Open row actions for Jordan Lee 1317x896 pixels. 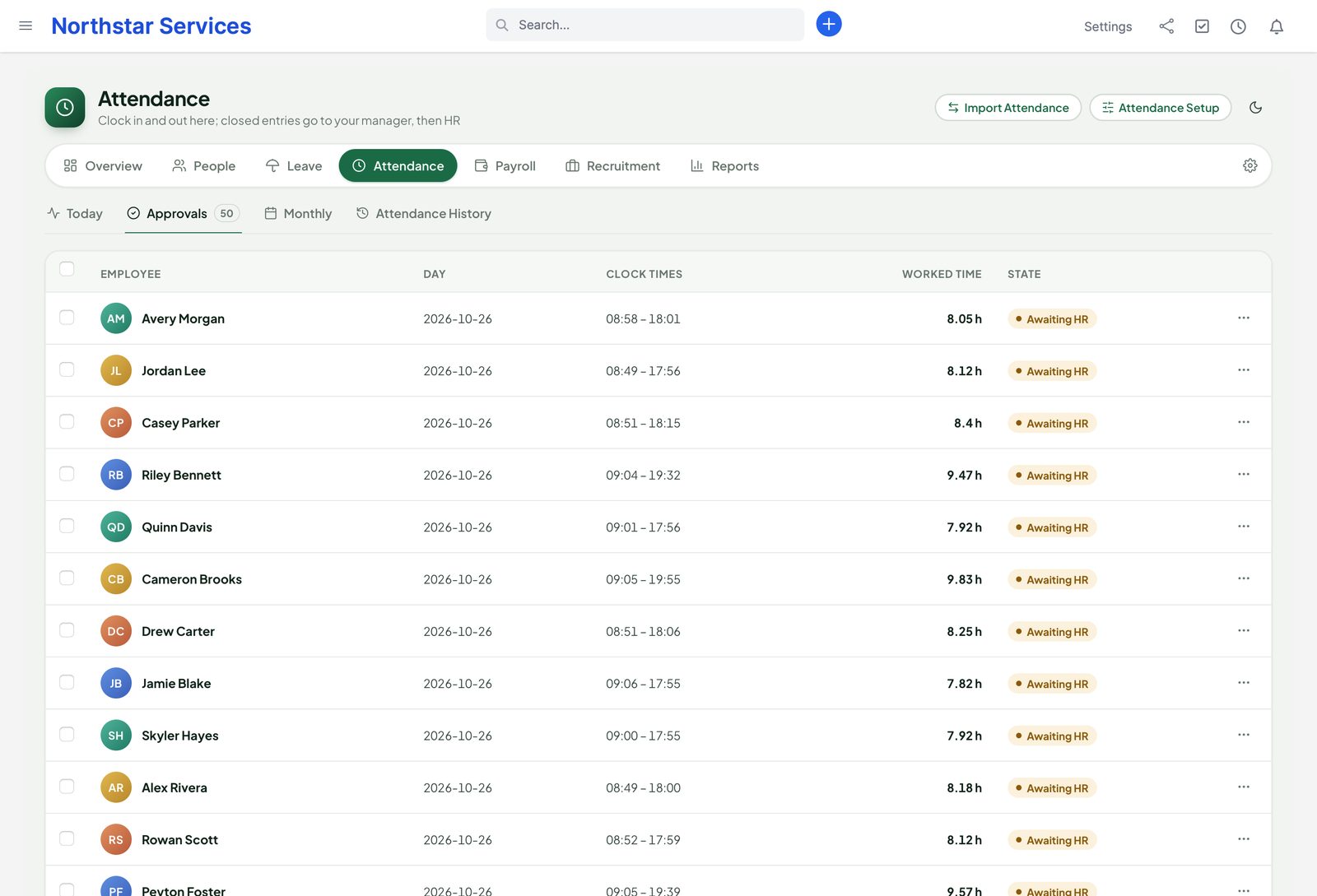[x=1244, y=370]
